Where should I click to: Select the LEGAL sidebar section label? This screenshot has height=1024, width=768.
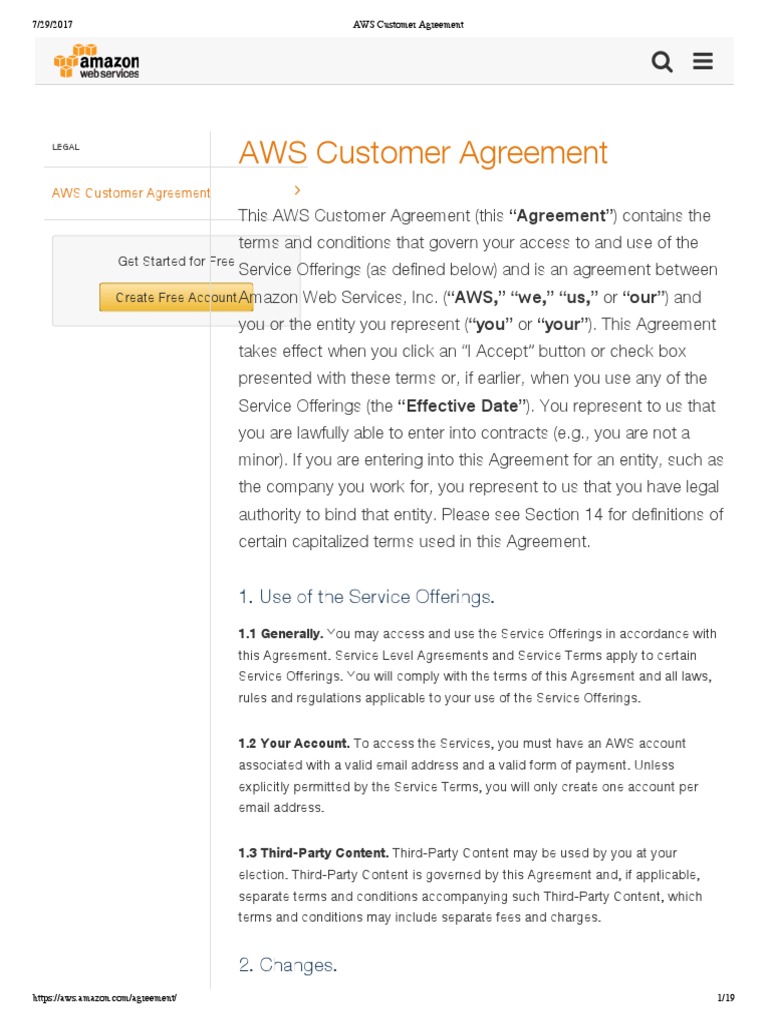(x=66, y=147)
